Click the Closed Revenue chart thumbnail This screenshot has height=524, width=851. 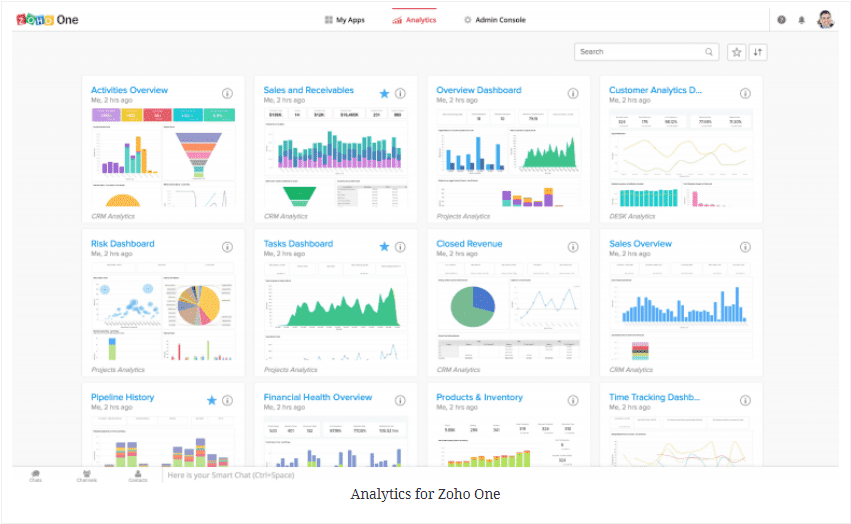[x=509, y=311]
